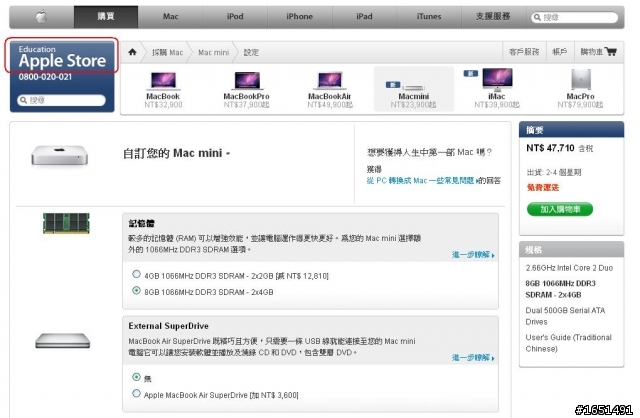
Task: Open the 帳戶 link
Action: coord(560,52)
